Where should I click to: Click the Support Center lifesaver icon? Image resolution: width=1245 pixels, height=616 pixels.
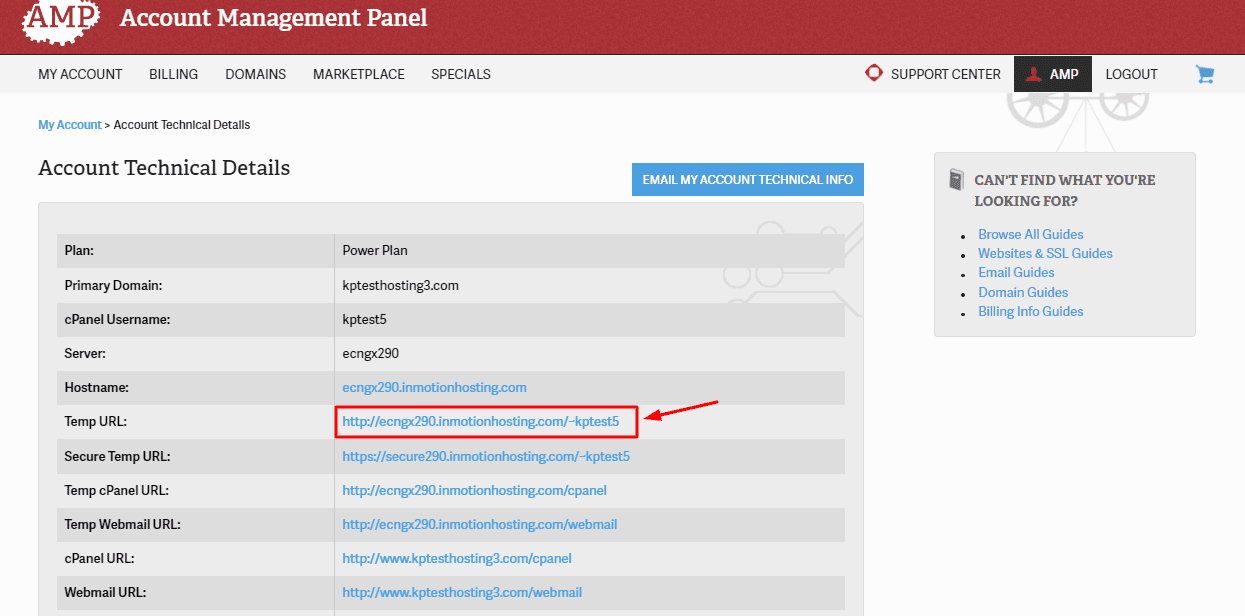pos(874,74)
